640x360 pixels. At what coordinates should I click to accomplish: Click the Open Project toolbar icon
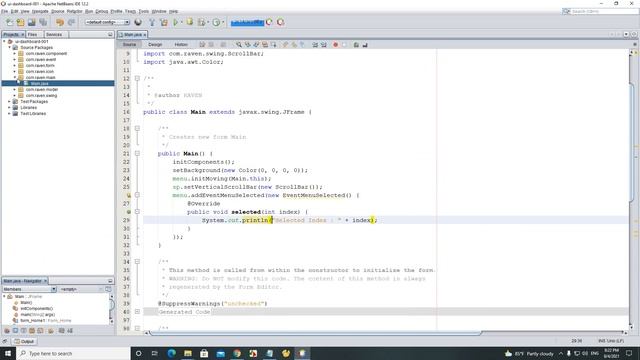[31, 22]
